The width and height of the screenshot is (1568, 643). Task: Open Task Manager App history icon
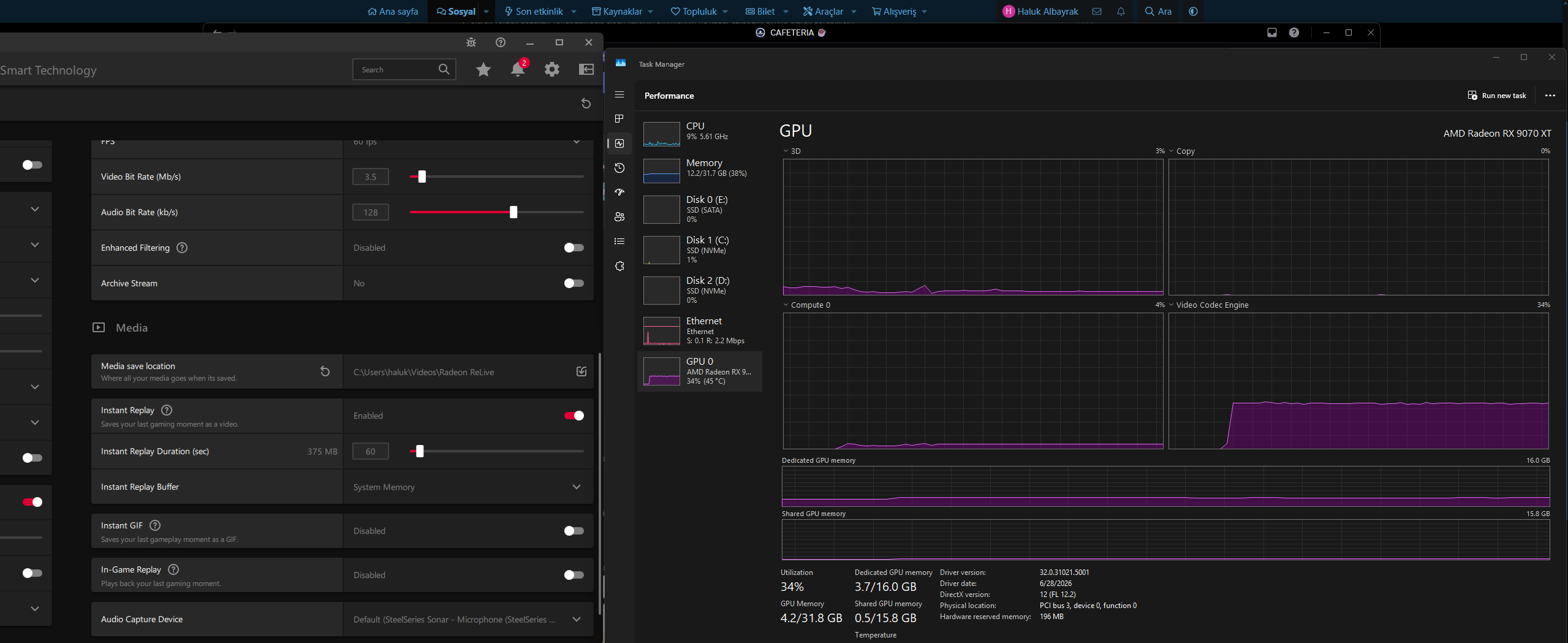[619, 168]
